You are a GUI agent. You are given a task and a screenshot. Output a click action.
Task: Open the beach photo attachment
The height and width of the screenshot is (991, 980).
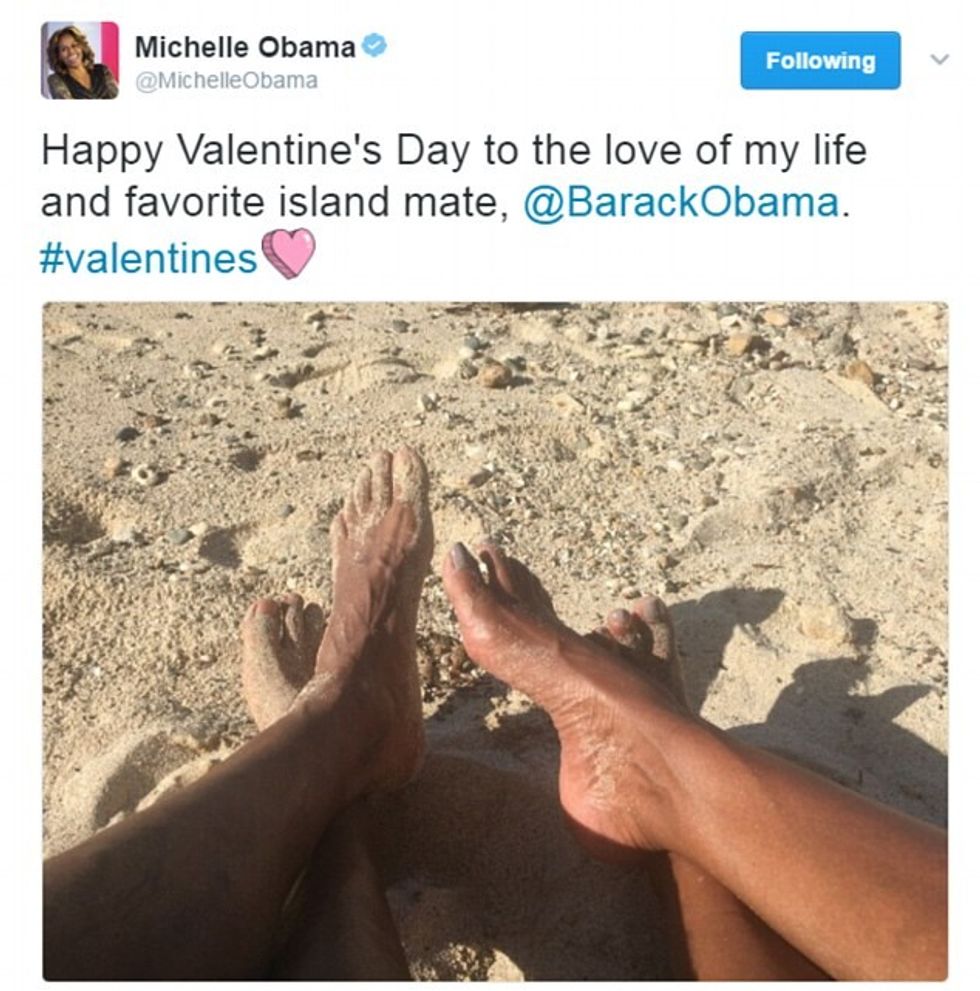pos(495,641)
